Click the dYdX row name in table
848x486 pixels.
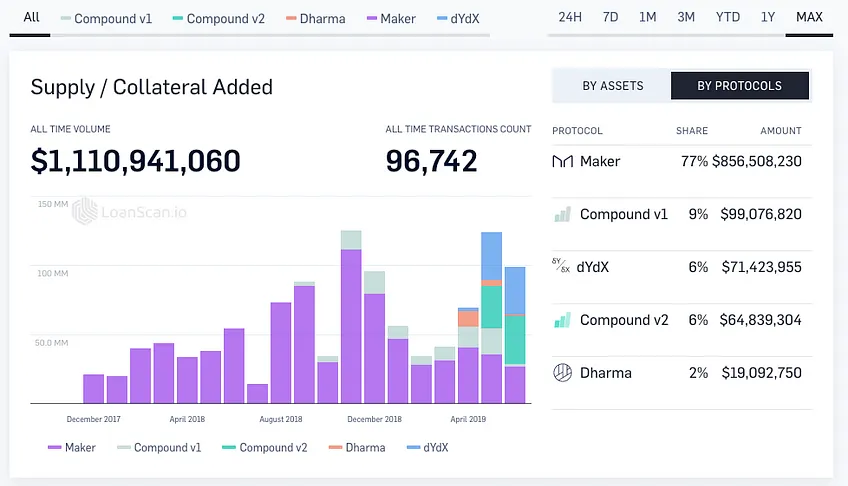(593, 267)
